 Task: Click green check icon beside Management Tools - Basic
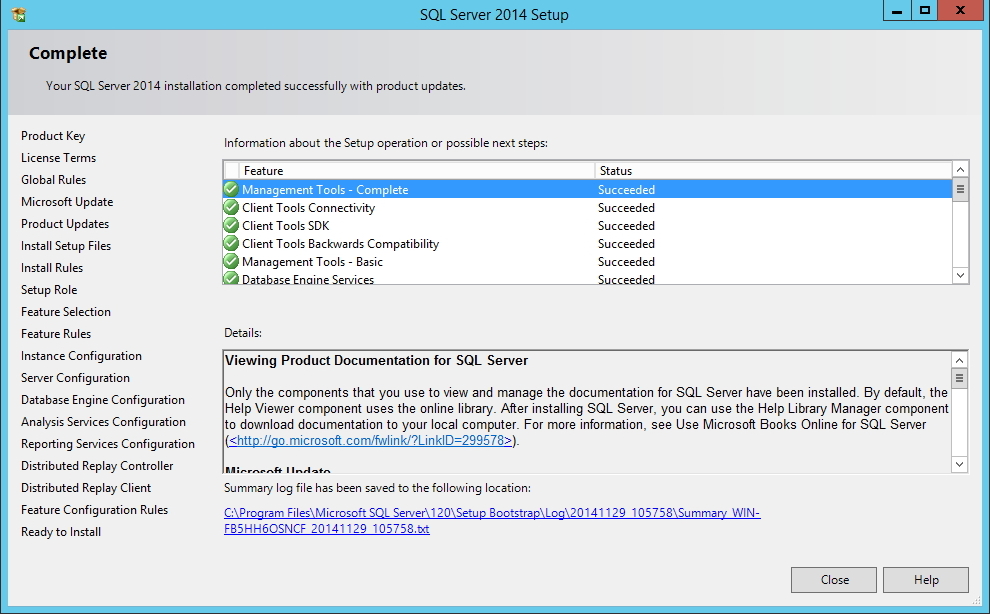[x=231, y=262]
